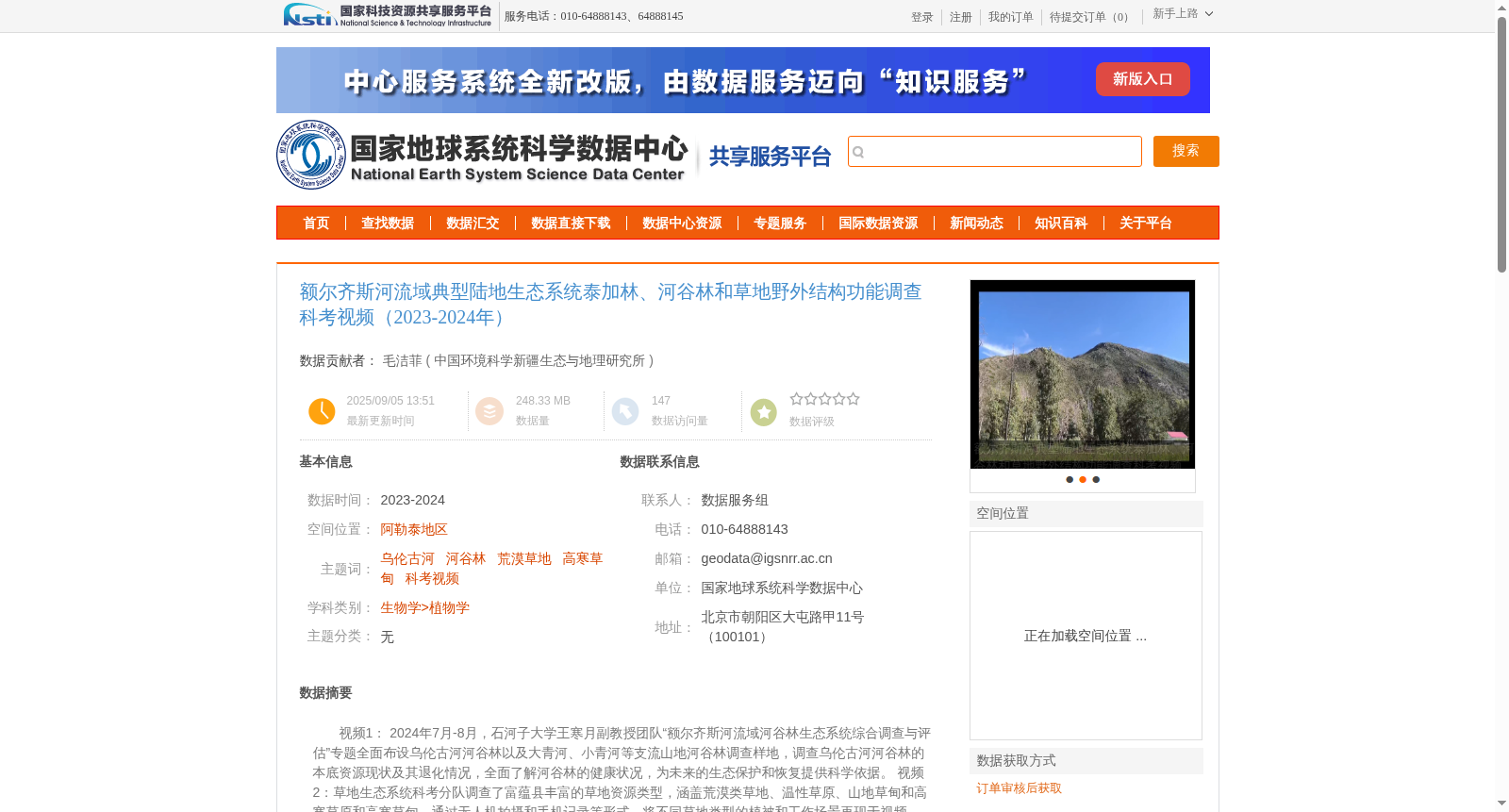The width and height of the screenshot is (1509, 812).
Task: Open 新闻动态 menu
Action: [x=976, y=223]
